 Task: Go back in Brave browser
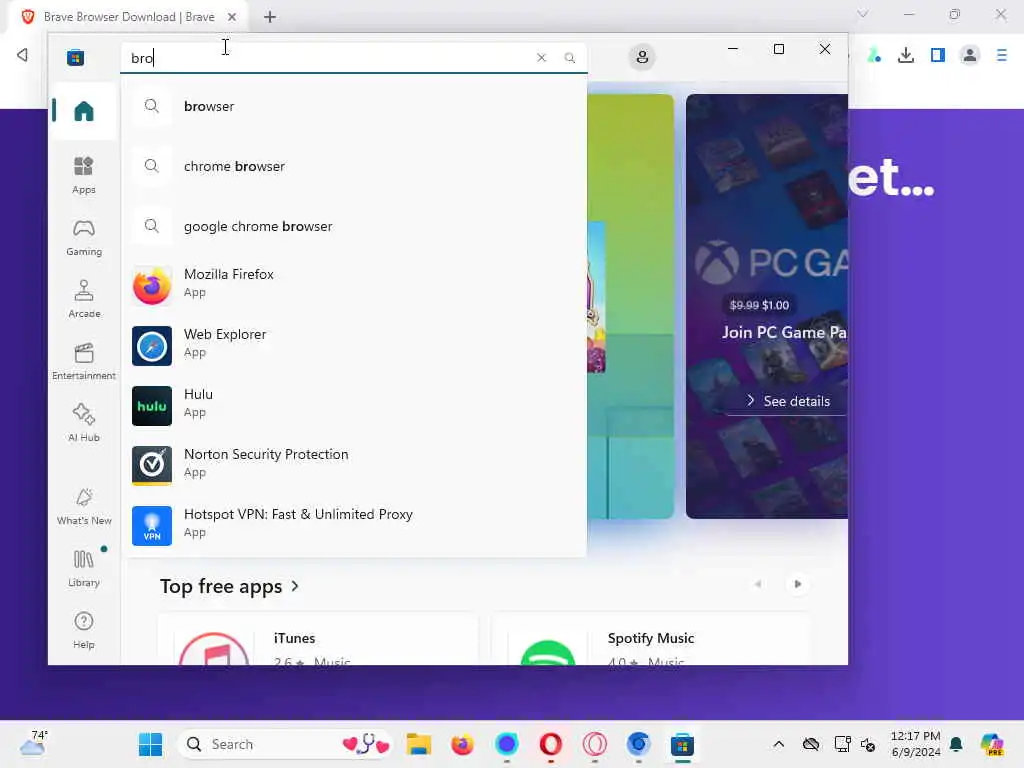pyautogui.click(x=23, y=55)
